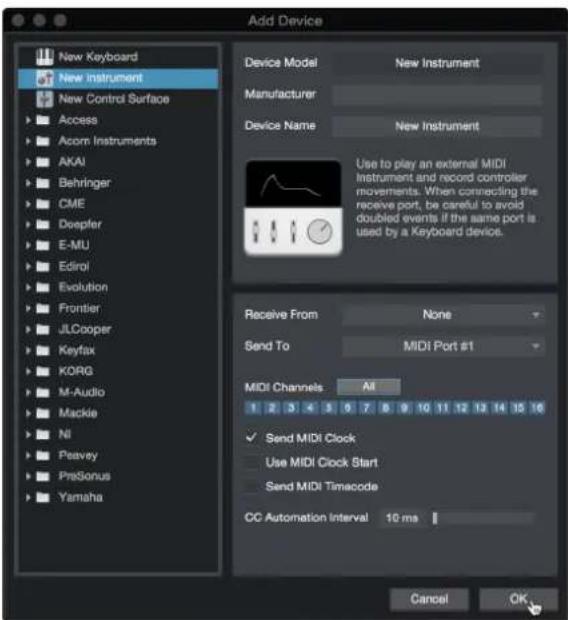Expand the M-Audio folder arrow
Viewport: 568px width, 620px height.
28,392
